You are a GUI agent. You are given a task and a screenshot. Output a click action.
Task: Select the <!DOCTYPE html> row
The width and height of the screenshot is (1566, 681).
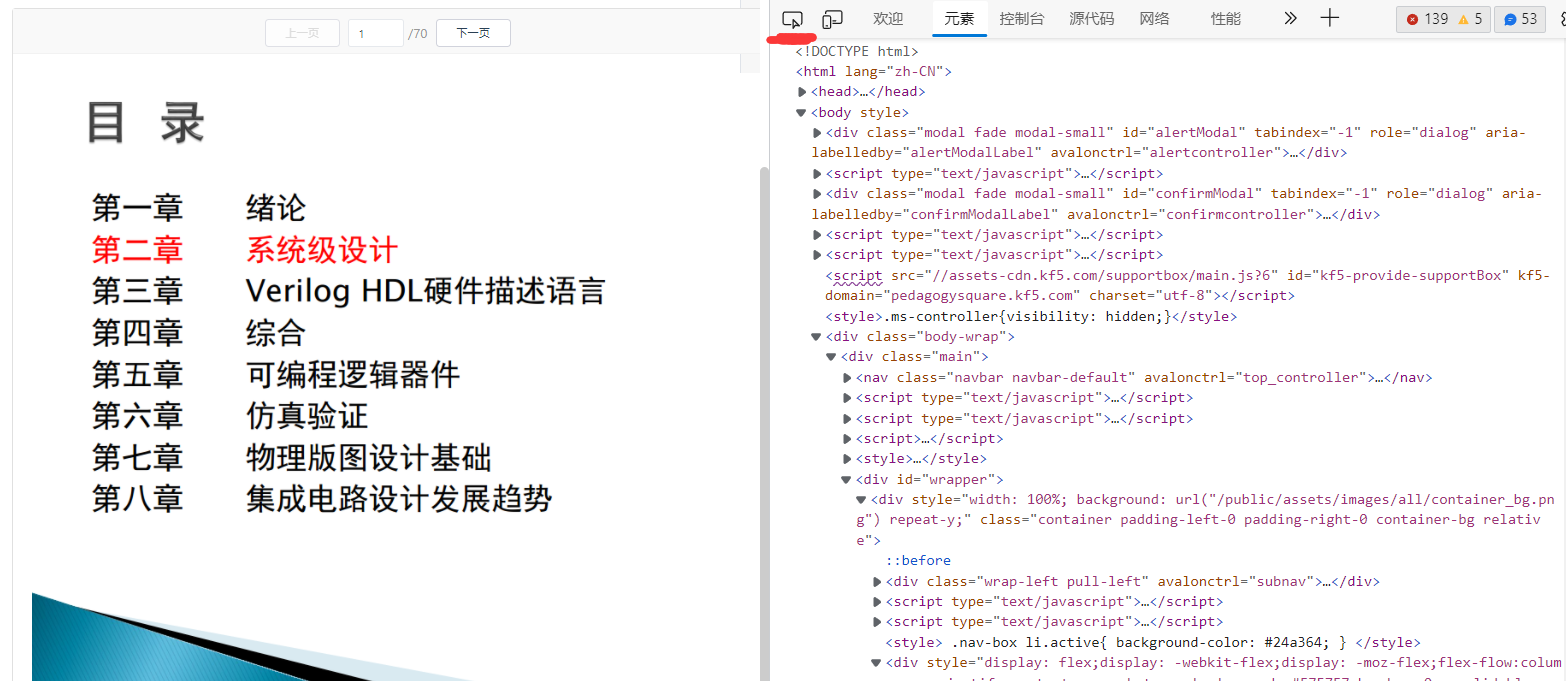(x=857, y=51)
